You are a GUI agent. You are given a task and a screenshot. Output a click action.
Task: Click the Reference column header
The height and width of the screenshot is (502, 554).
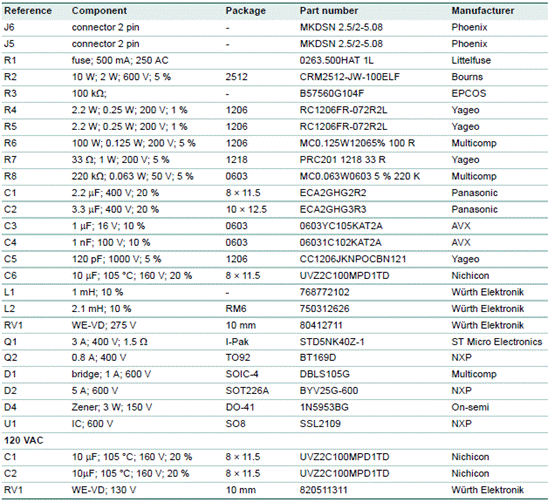28,11
